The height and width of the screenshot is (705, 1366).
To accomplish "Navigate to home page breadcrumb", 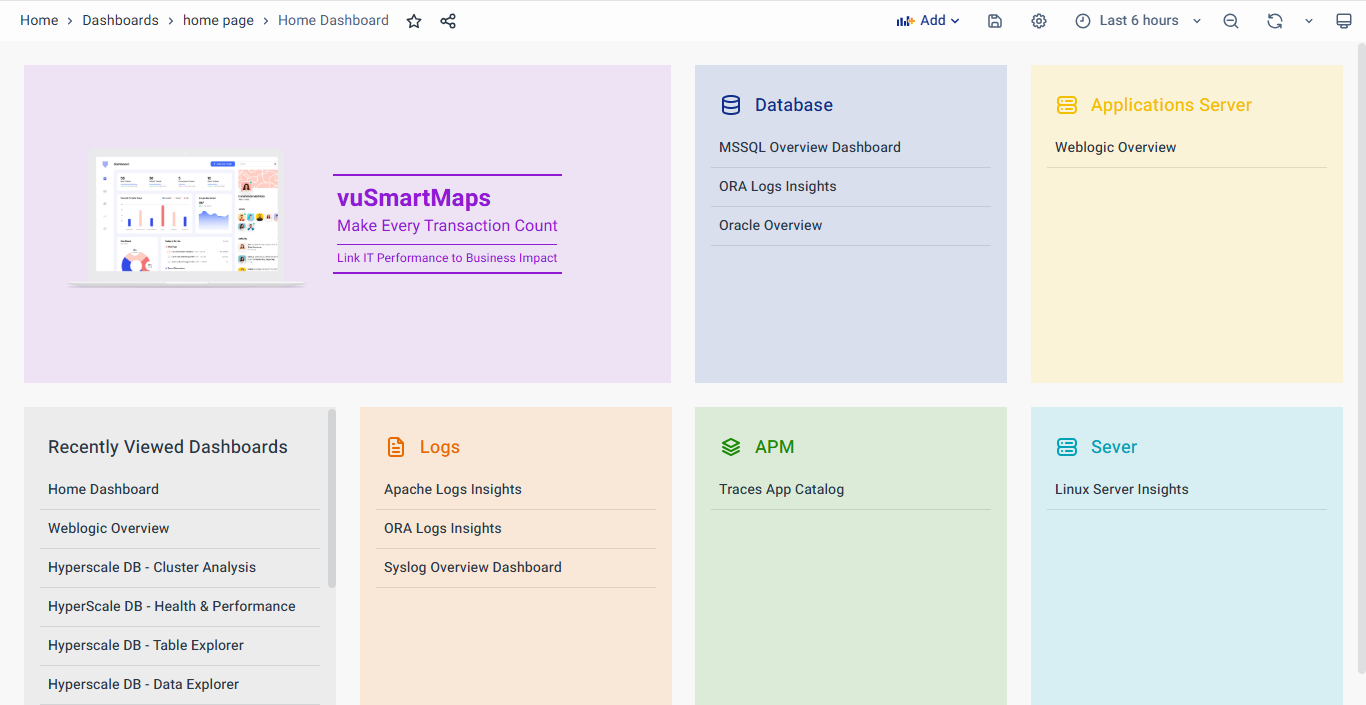I will coord(218,21).
